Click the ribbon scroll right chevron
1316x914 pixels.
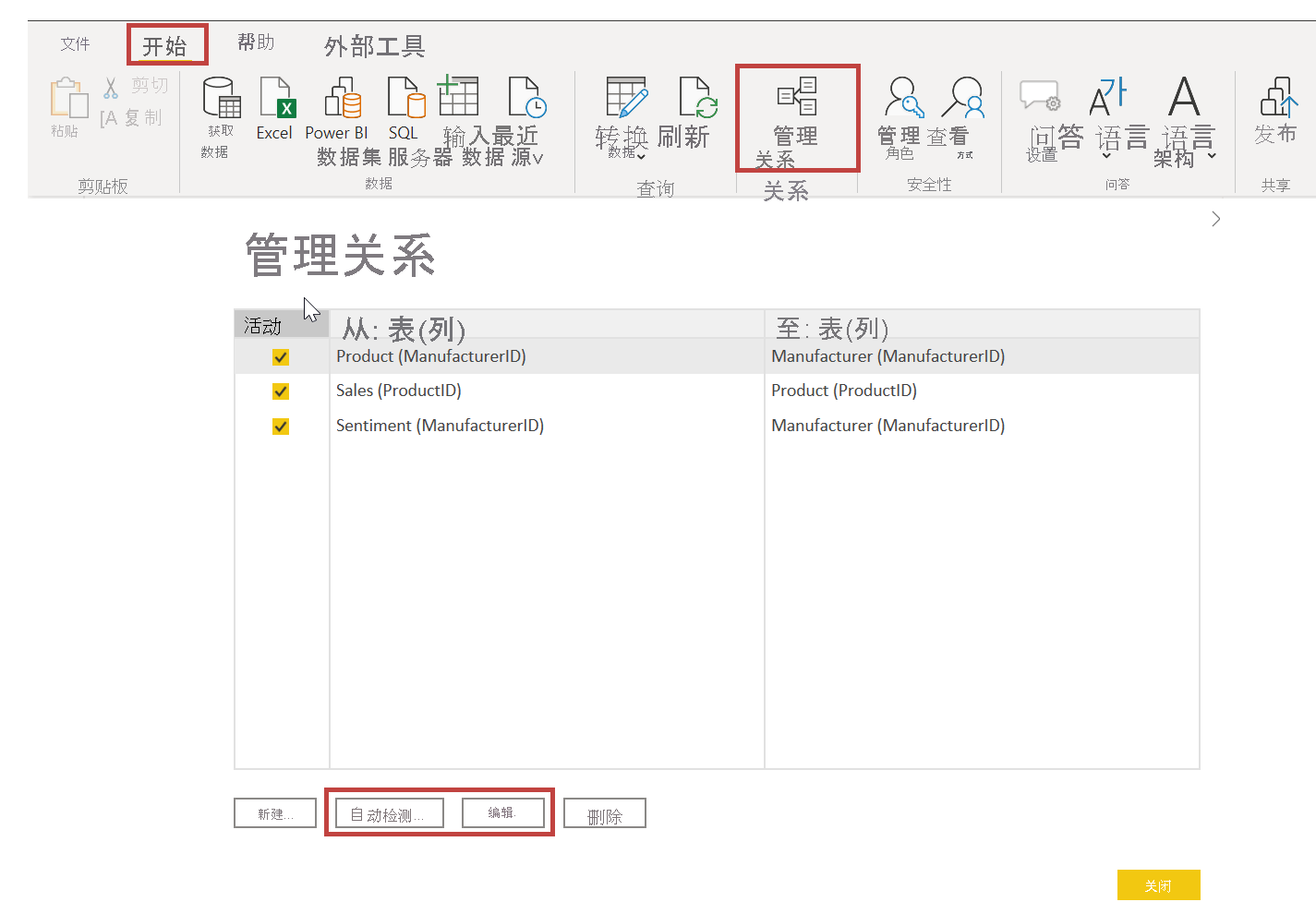coord(1216,219)
